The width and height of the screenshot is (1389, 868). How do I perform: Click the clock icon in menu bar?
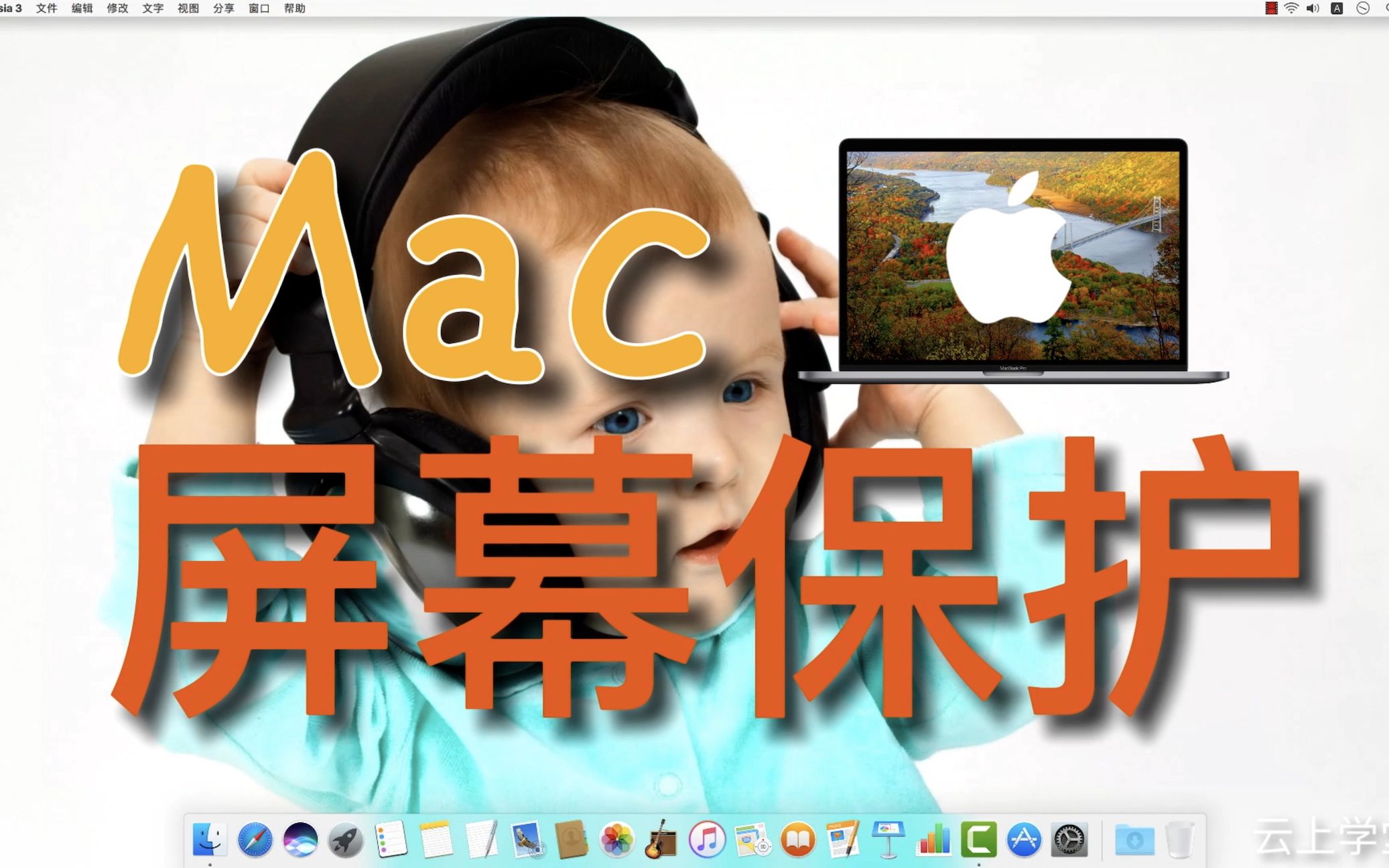pos(1363,8)
